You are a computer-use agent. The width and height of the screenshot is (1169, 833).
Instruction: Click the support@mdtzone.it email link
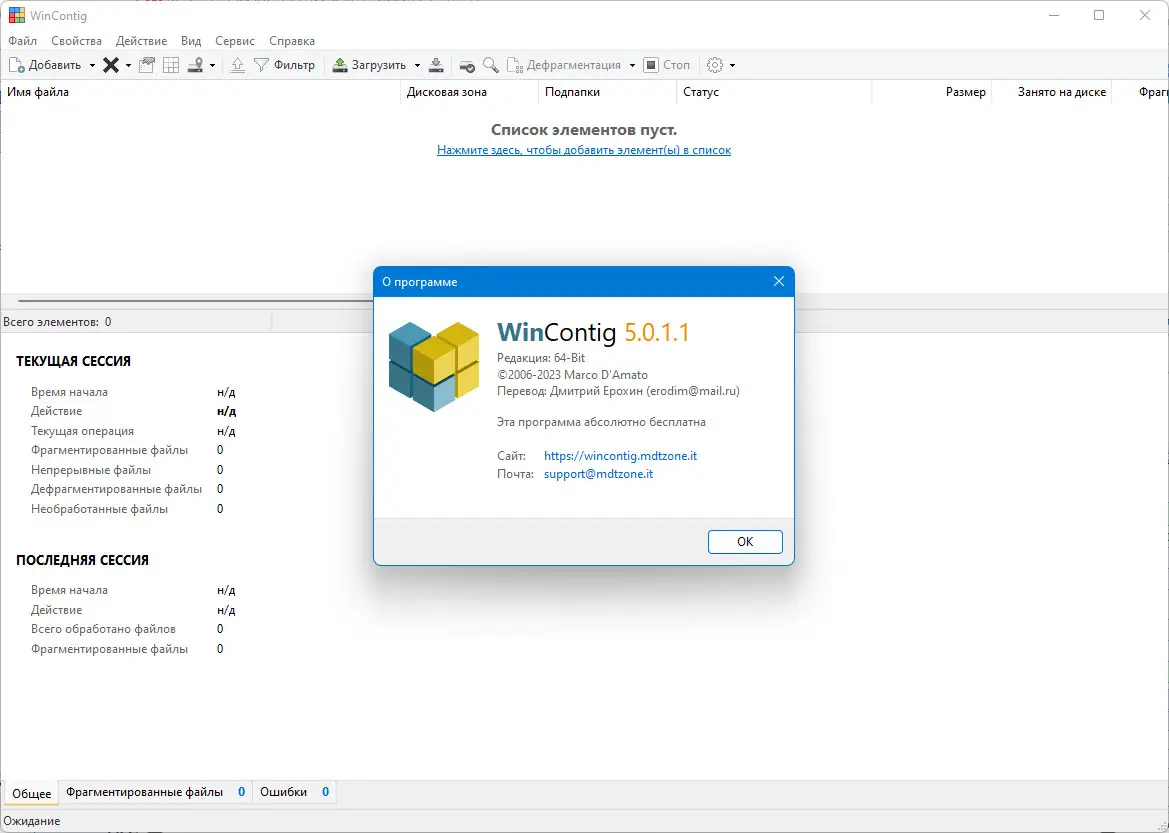pyautogui.click(x=599, y=474)
